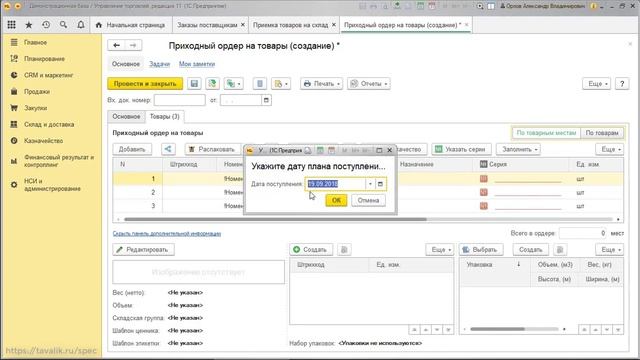The image size is (640, 360).
Task: Post the document with green arrow icon
Action: click(212, 84)
